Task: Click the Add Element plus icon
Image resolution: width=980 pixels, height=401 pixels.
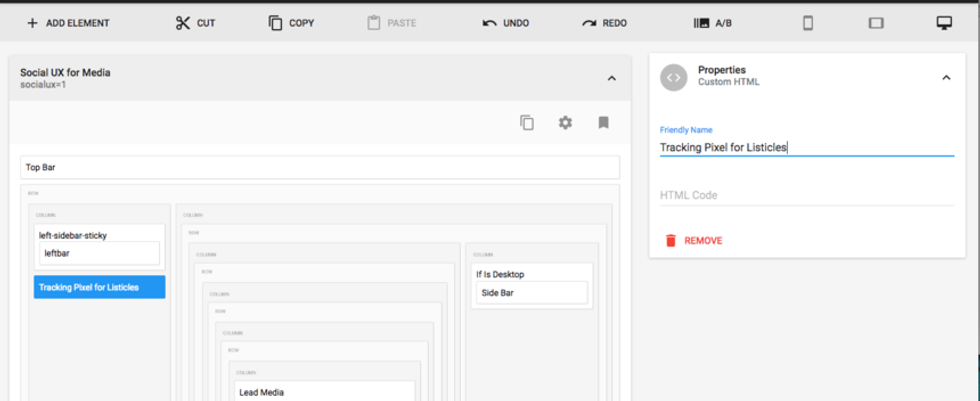Action: [32, 23]
